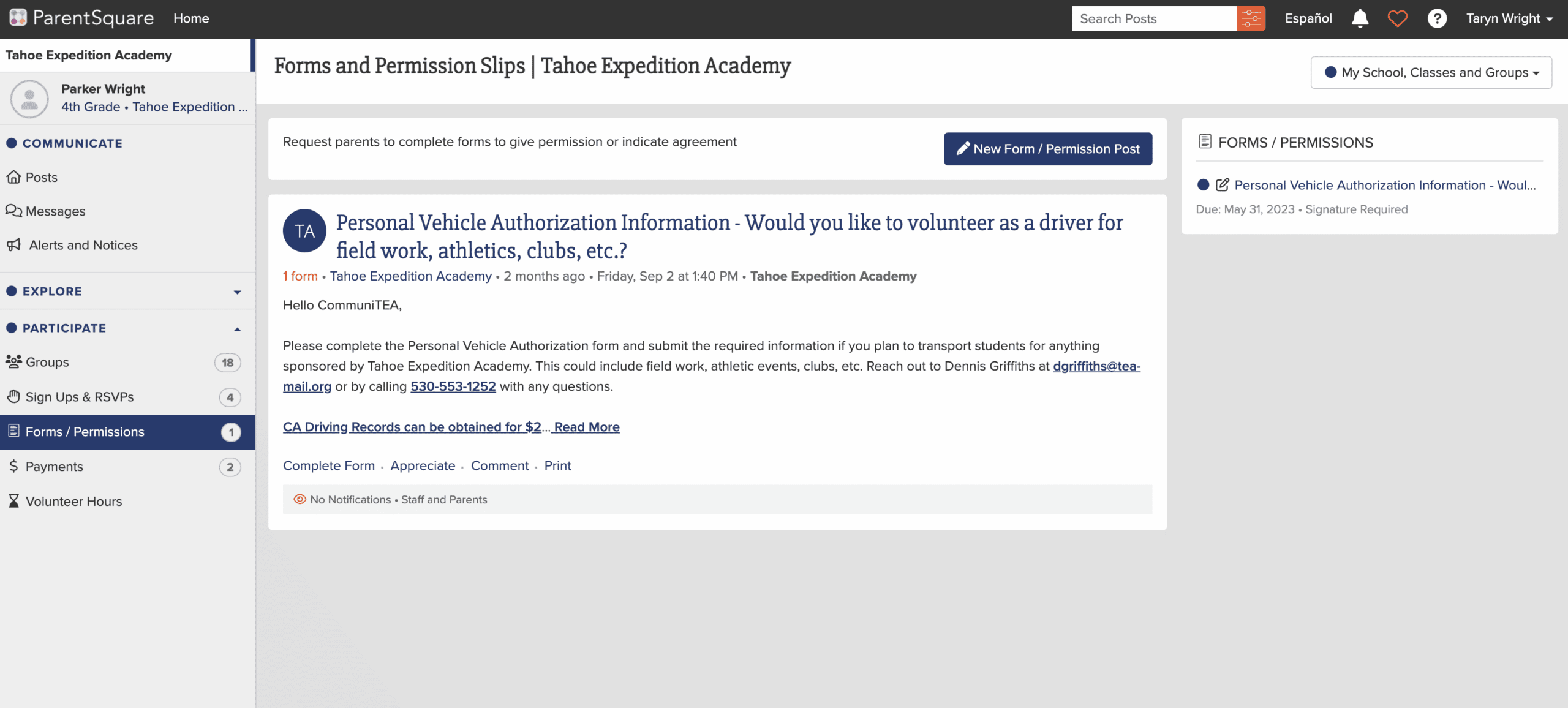Click Tahoe Expedition Academy link in post meta
This screenshot has width=1568, height=708.
click(x=410, y=276)
